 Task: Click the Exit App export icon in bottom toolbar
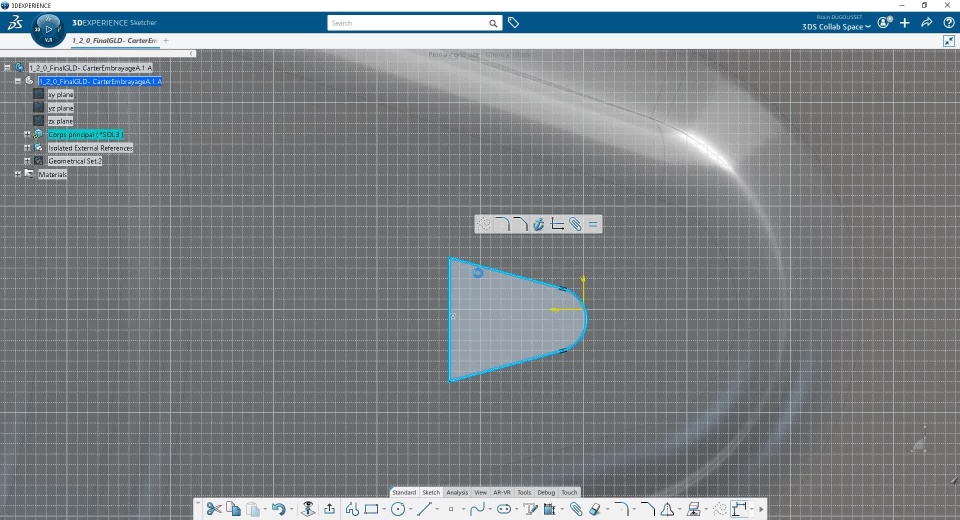(329, 509)
